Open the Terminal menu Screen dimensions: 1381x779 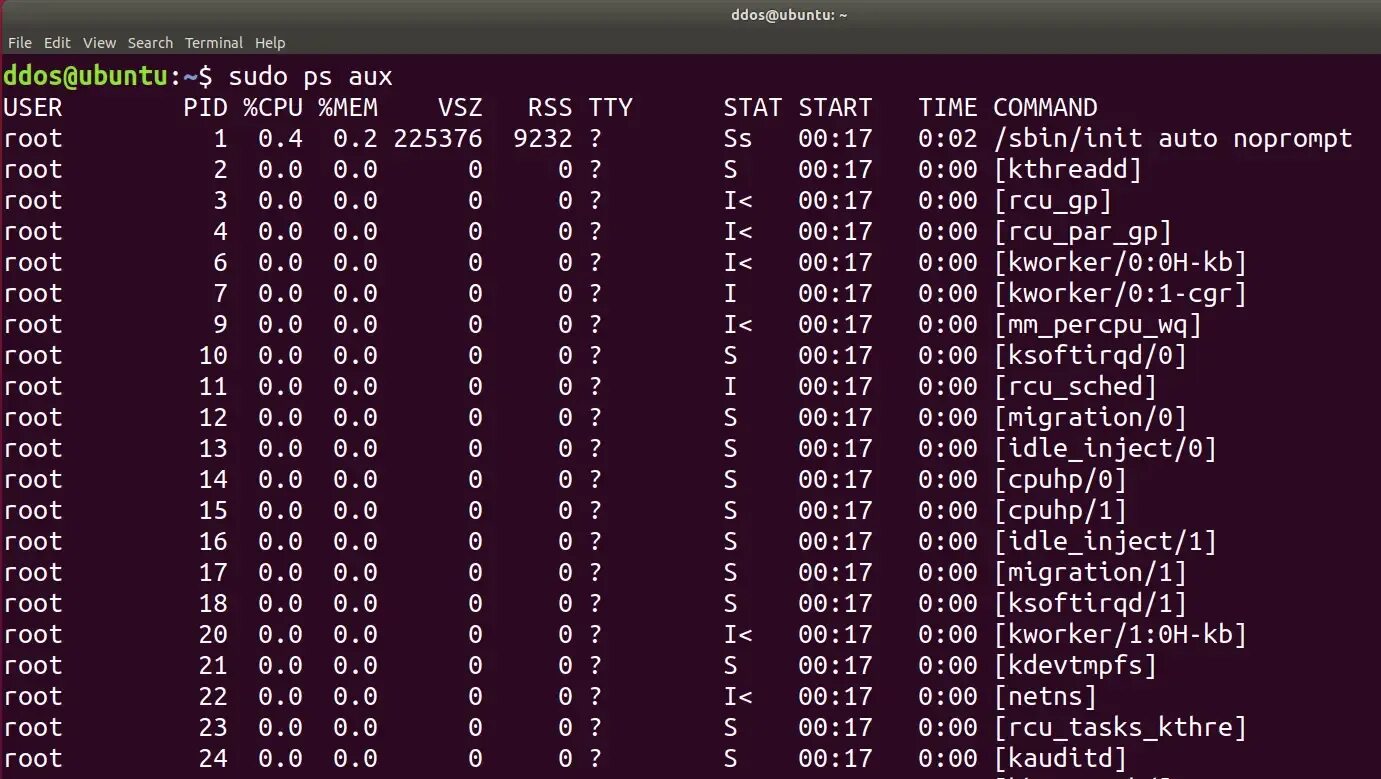click(x=214, y=43)
